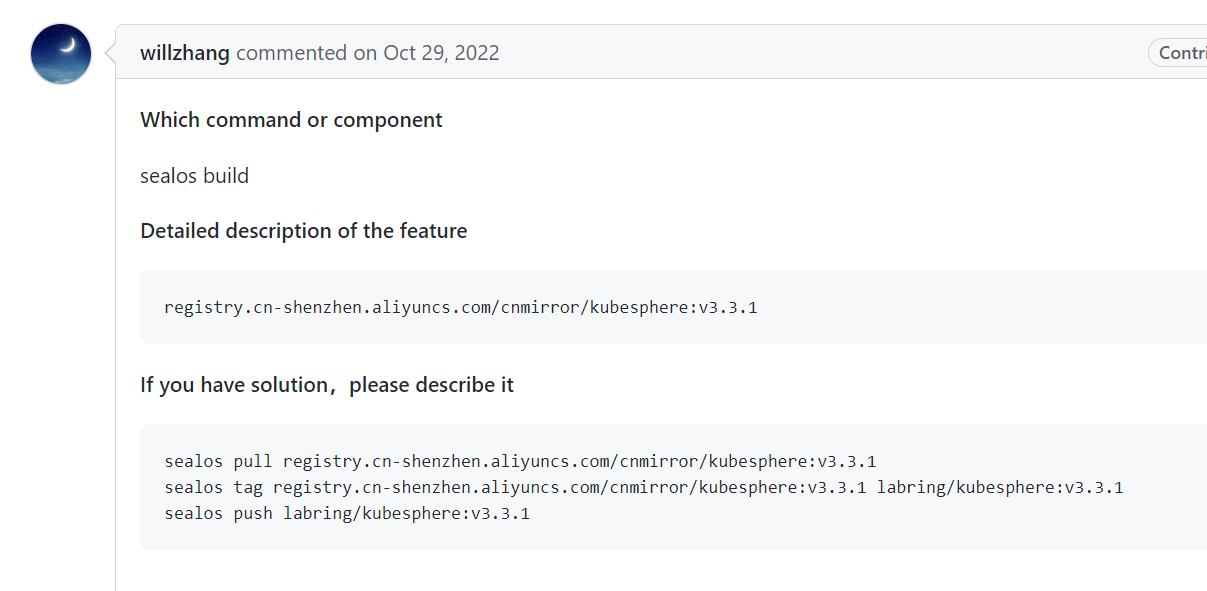Select the 'Detailed description of the feature' heading
Viewport: 1207px width, 591px height.
click(303, 230)
